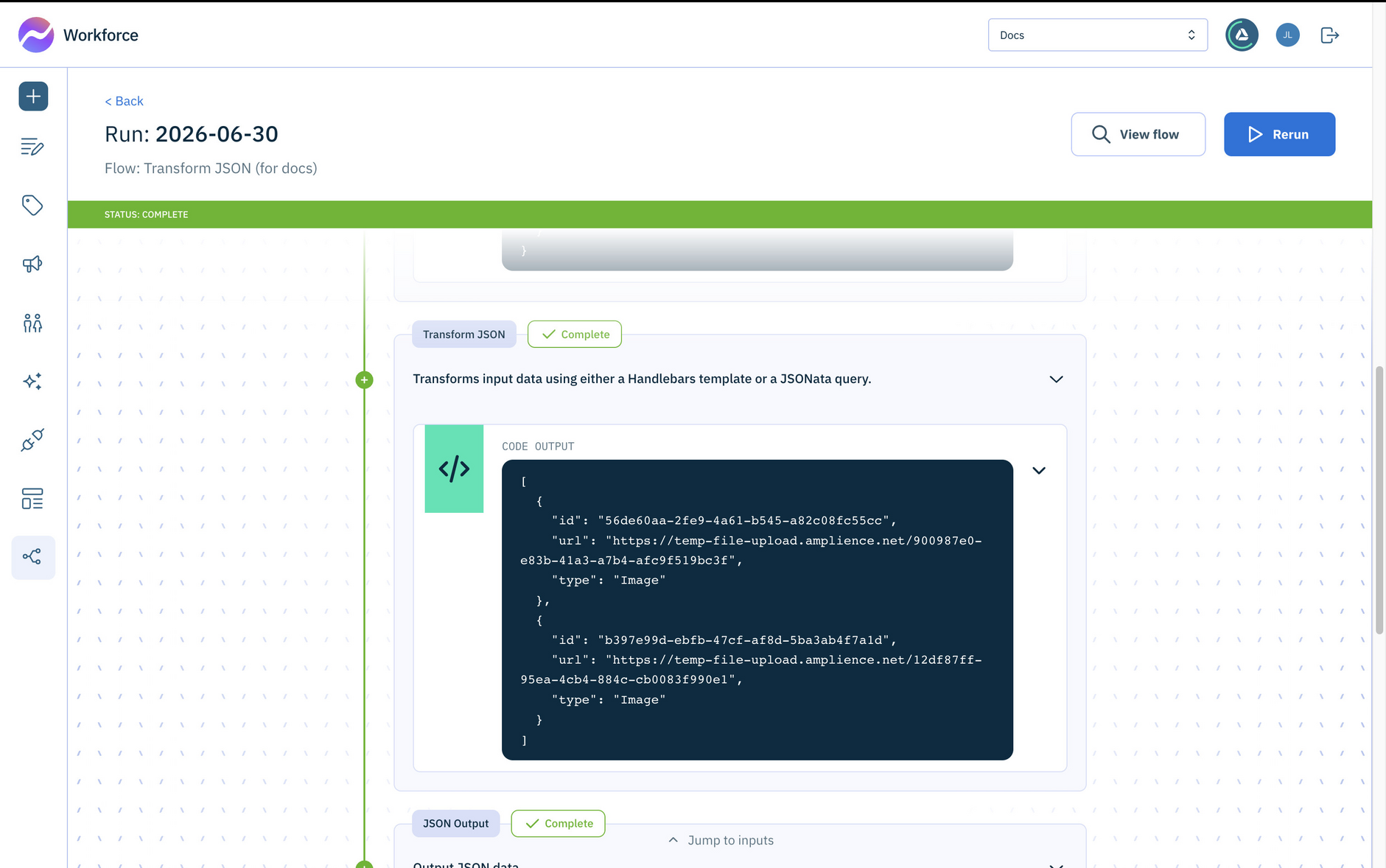Viewport: 1386px width, 868px height.
Task: Open the megaphone campaigns sidebar icon
Action: 32,264
